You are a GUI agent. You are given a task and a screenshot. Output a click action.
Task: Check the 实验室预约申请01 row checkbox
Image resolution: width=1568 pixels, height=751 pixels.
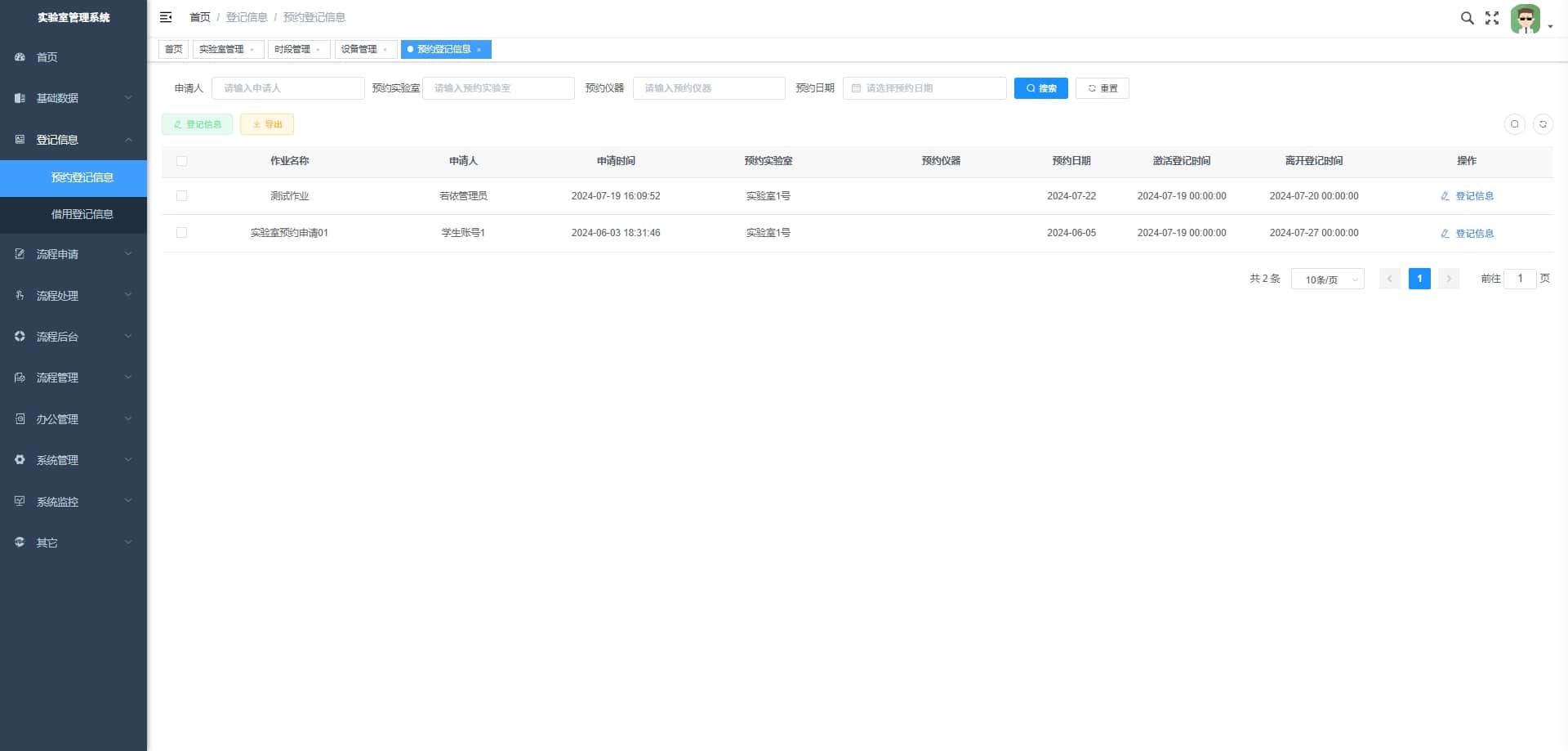click(x=181, y=233)
